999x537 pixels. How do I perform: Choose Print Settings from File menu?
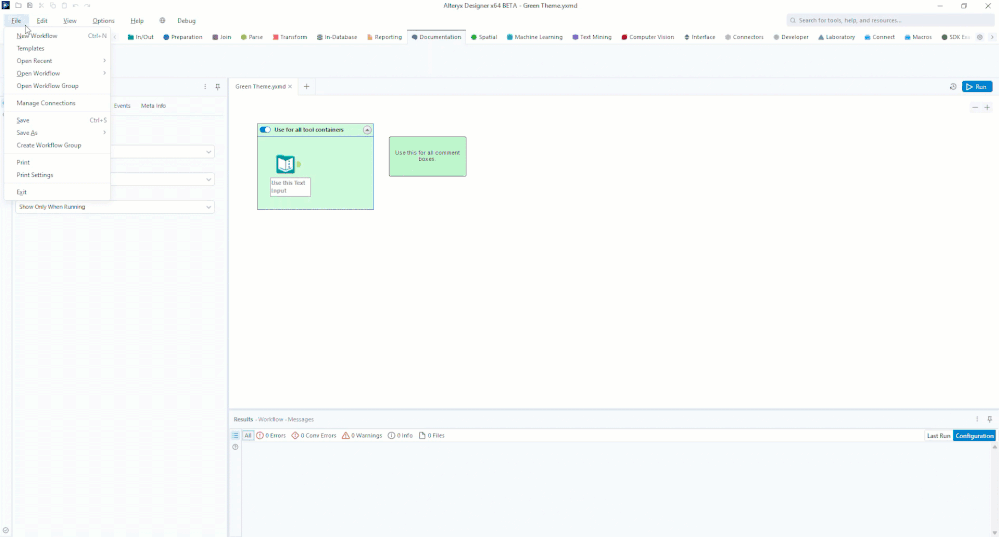(57, 175)
